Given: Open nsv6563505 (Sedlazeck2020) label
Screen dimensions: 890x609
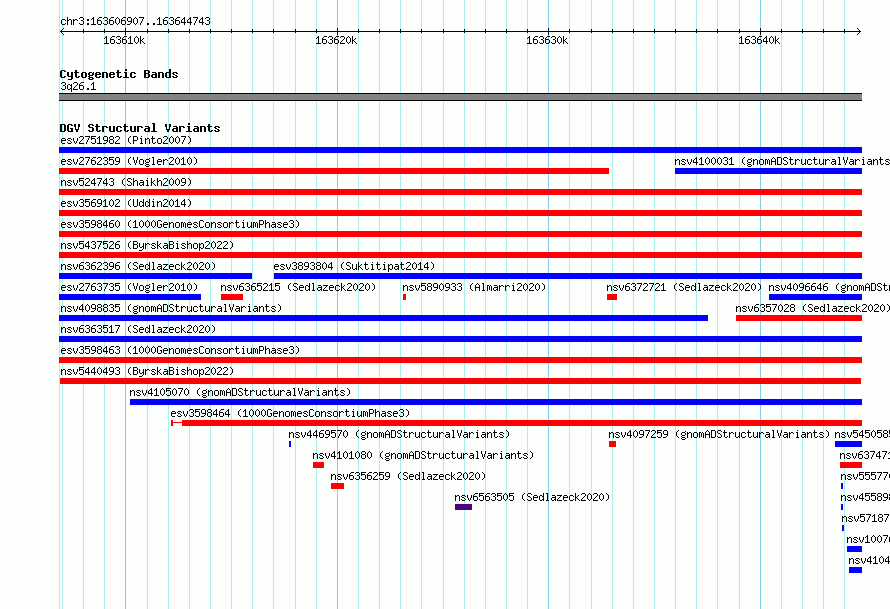Looking at the screenshot, I should (532, 497).
